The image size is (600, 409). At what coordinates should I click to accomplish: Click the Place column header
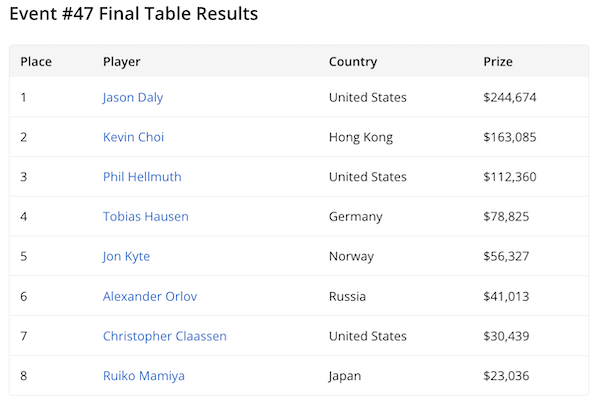pos(36,62)
